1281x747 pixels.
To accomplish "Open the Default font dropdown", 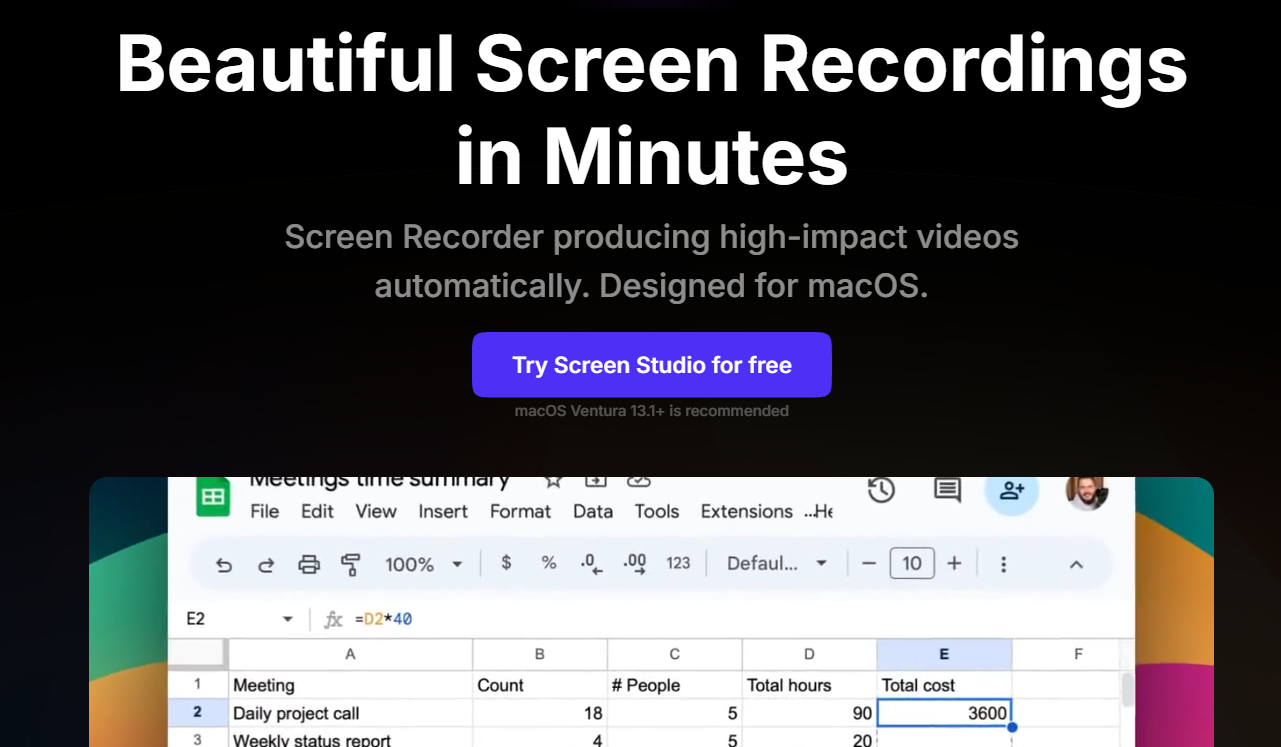I will [777, 563].
